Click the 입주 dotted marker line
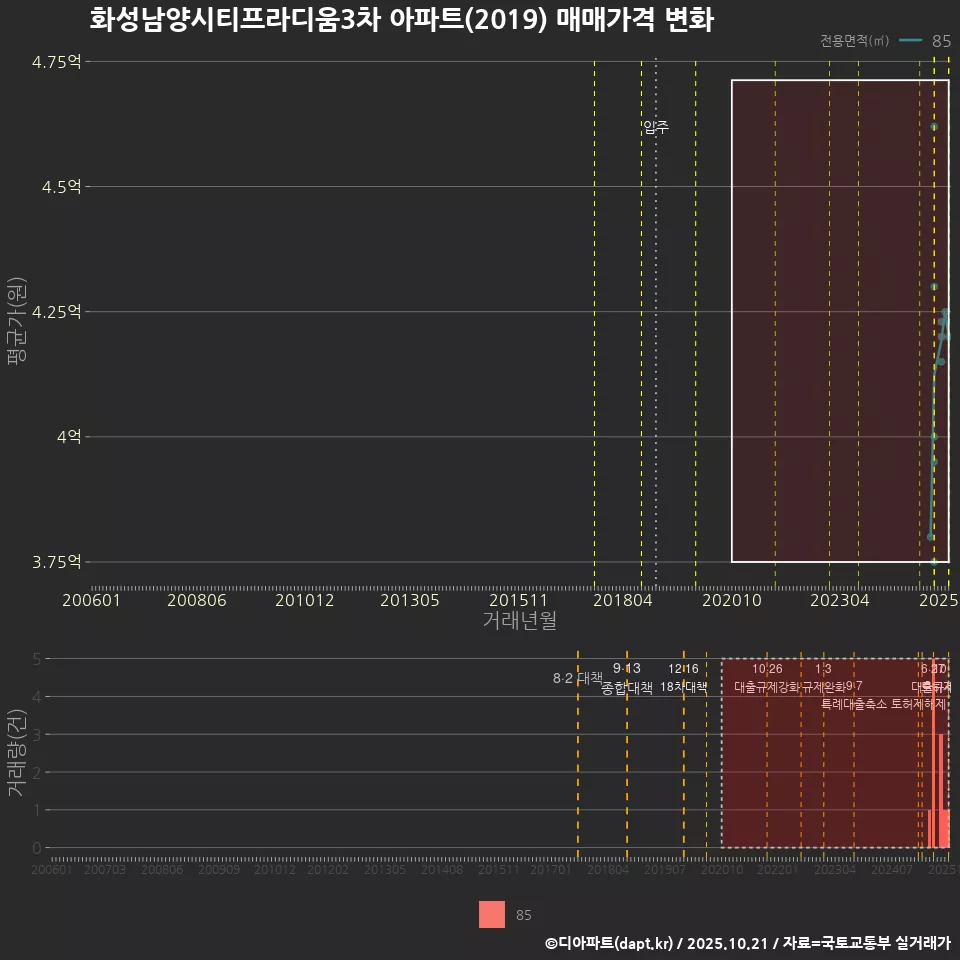Screen dimensions: 960x960 (x=656, y=128)
